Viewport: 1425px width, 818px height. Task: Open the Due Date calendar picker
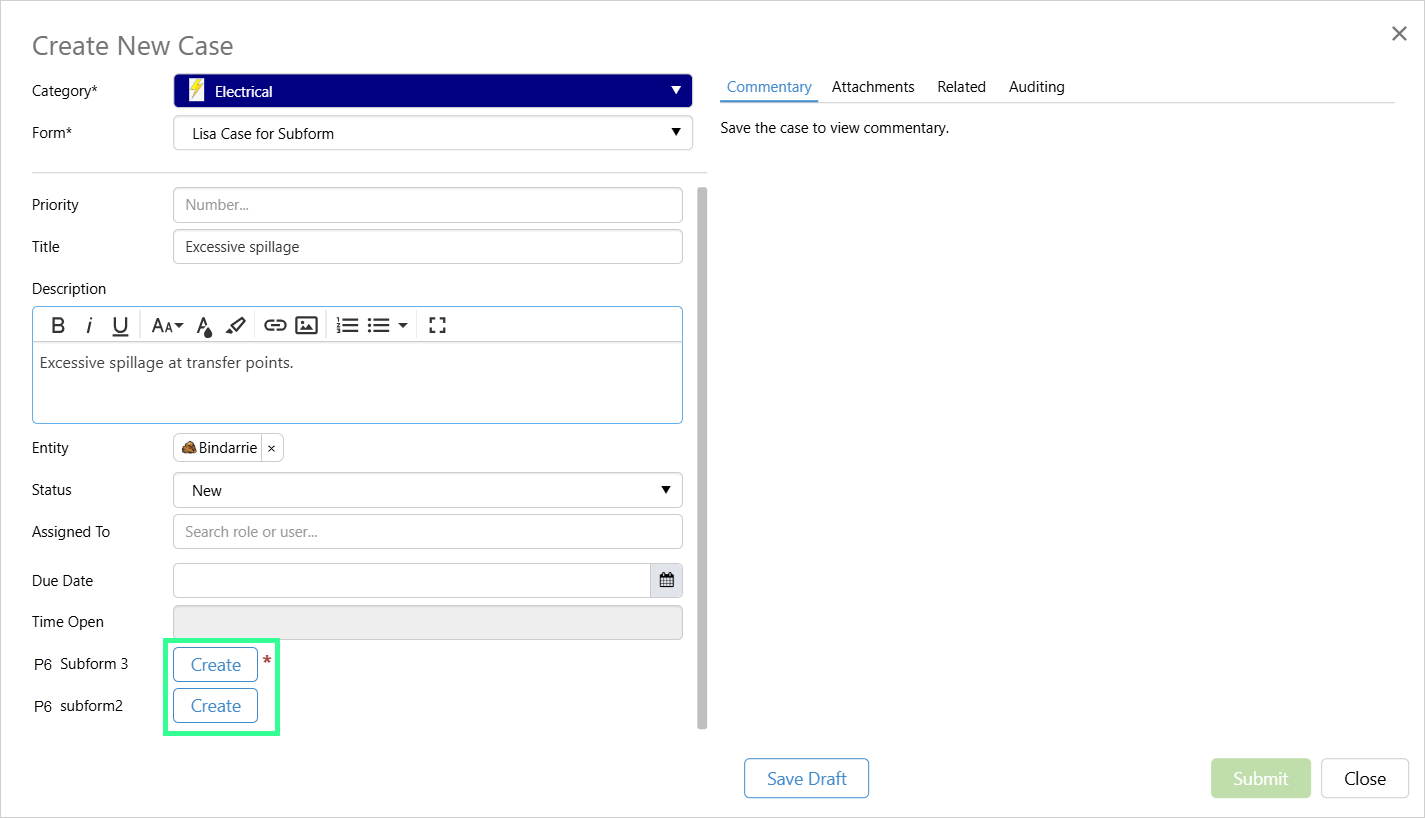(666, 580)
